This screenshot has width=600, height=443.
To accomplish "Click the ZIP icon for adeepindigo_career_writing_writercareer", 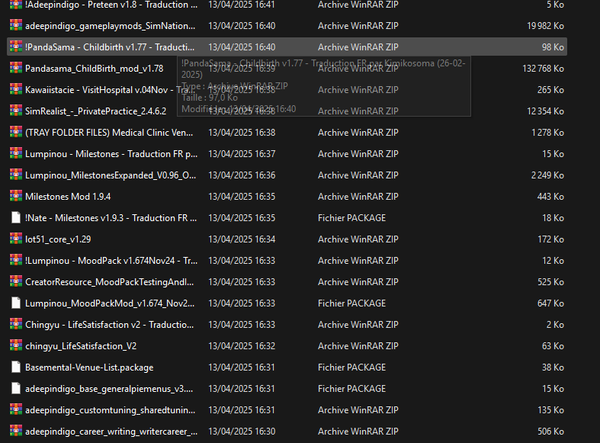I will point(16,431).
